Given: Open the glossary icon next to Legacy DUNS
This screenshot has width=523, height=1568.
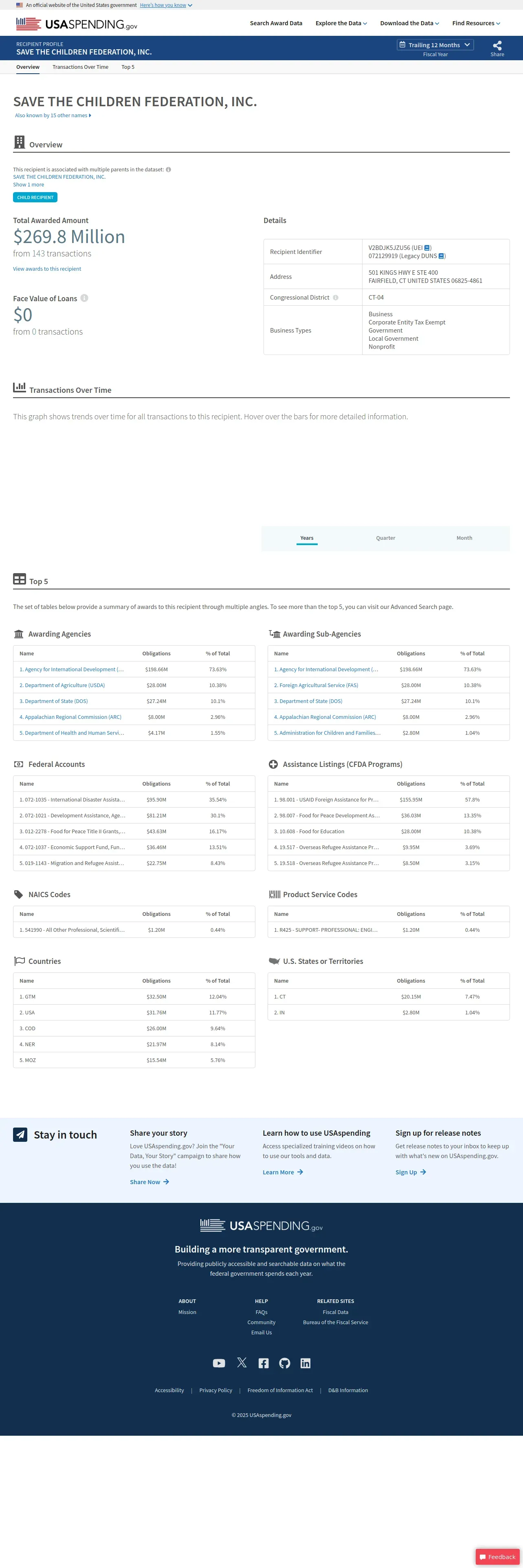Looking at the screenshot, I should (442, 256).
